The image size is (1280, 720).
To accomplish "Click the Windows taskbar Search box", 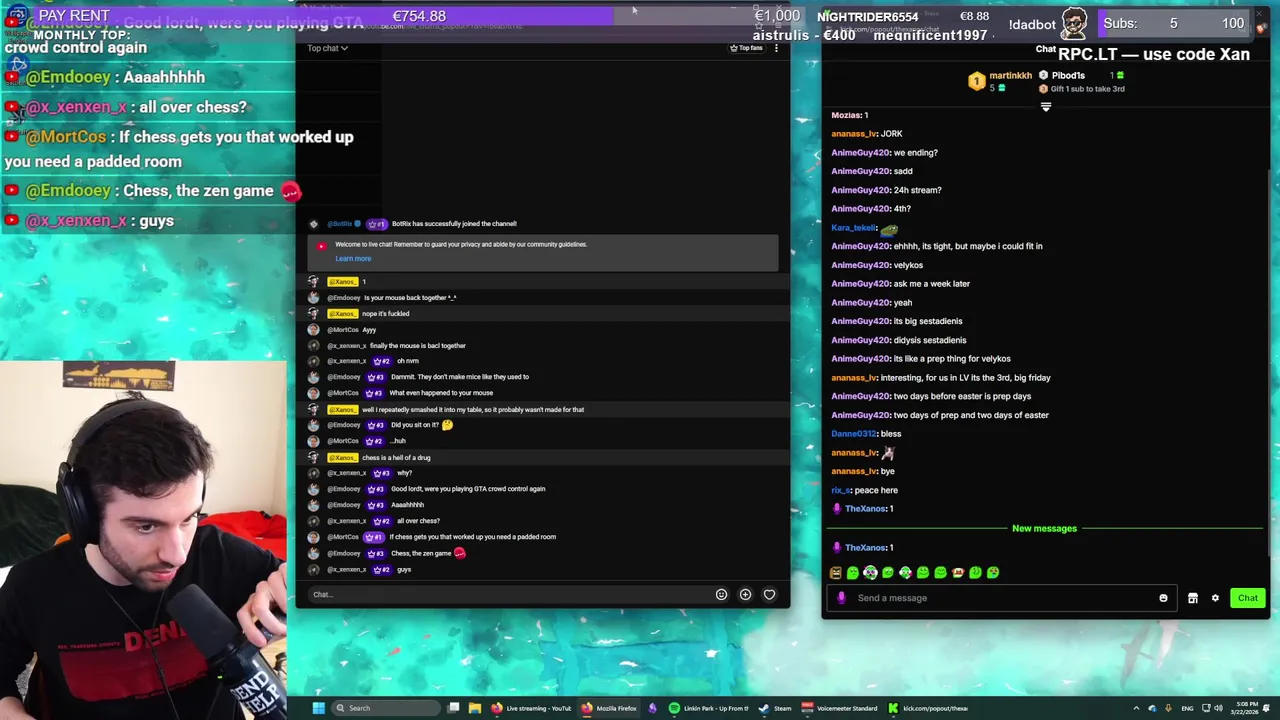I will click(388, 708).
